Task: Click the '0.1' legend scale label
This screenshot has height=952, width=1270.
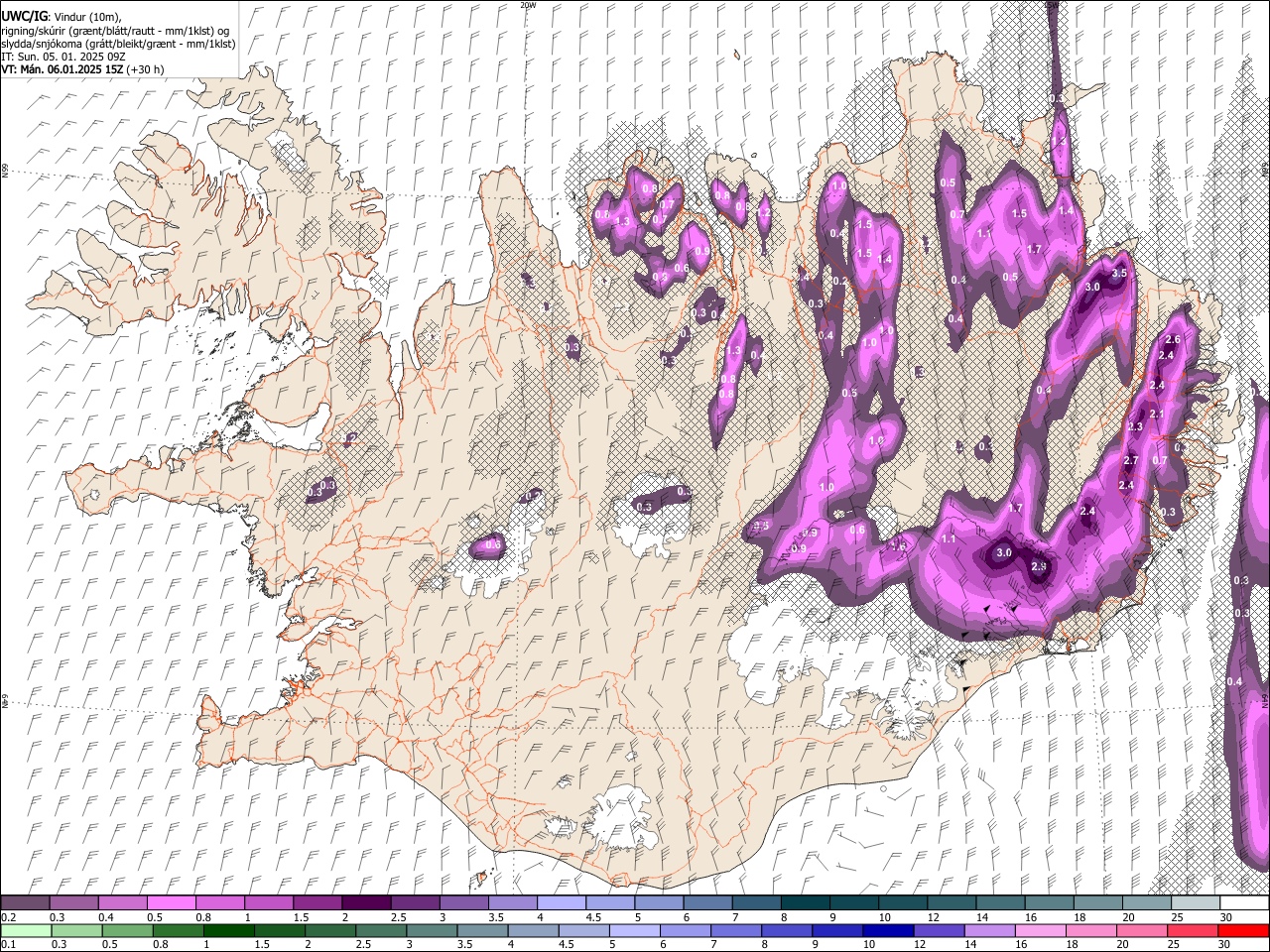Action: point(9,945)
